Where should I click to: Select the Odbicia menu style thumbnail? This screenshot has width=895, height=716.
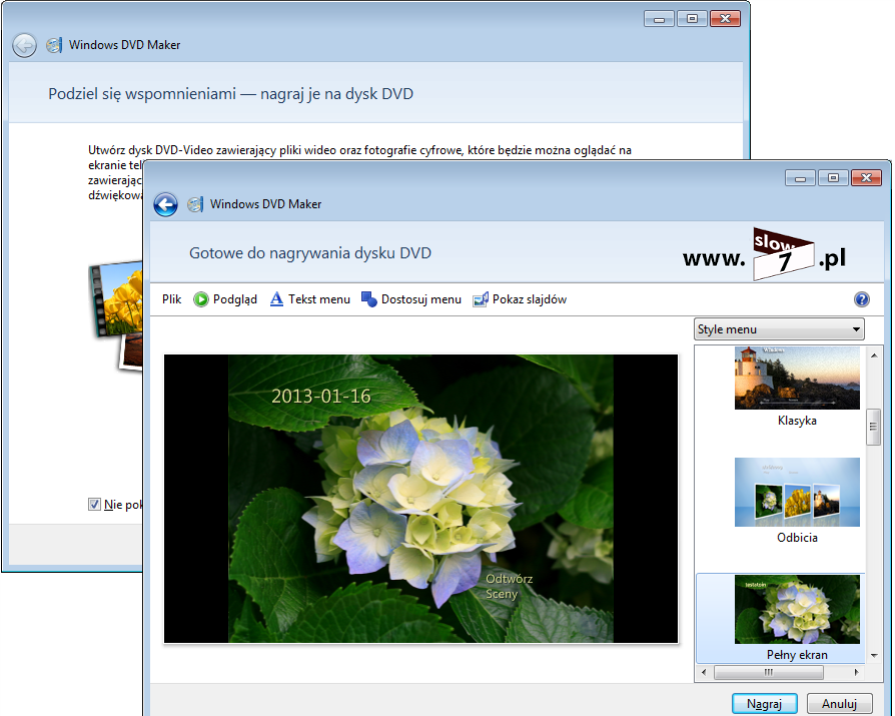(x=797, y=492)
